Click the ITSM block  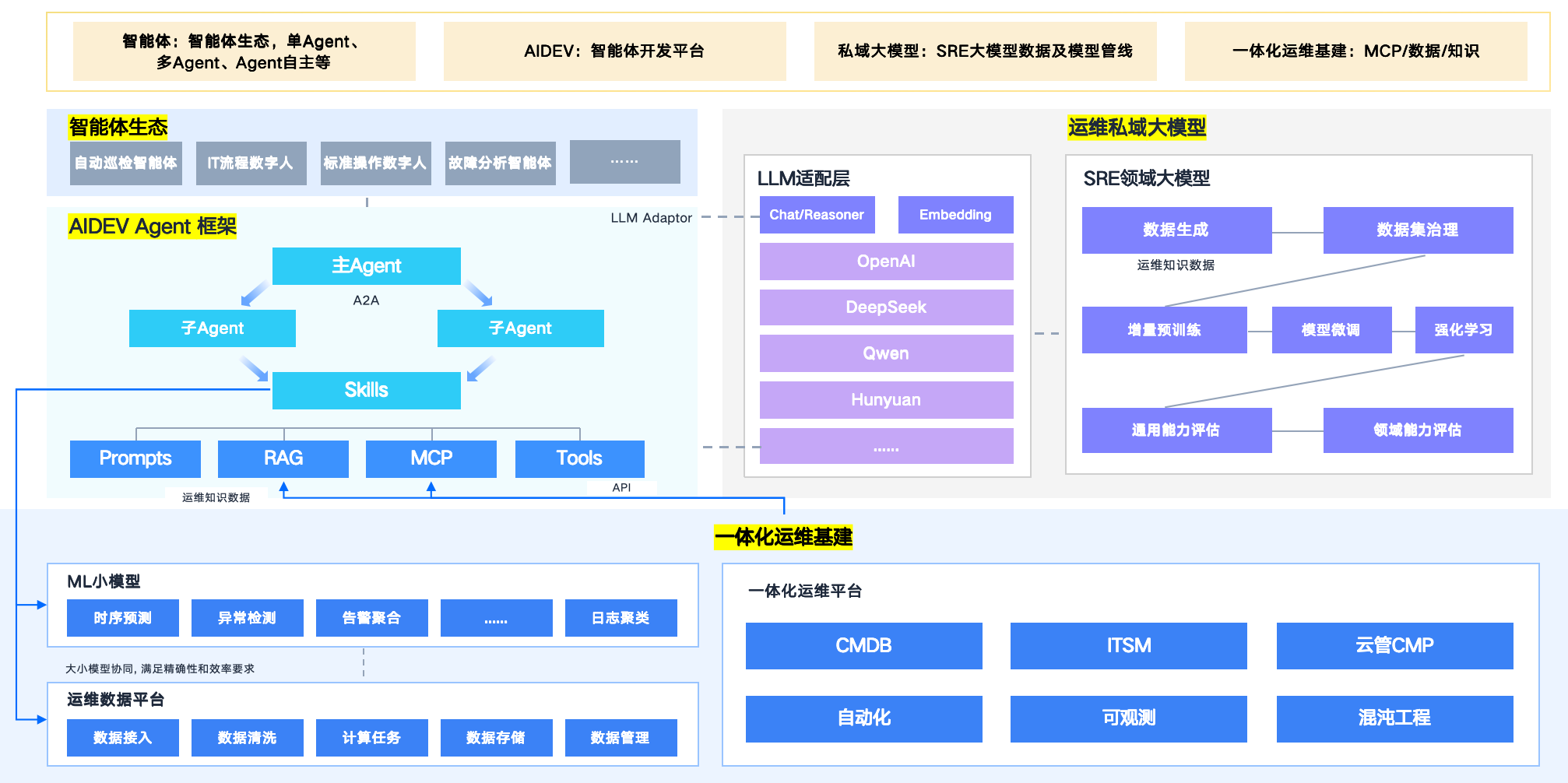click(x=1128, y=646)
